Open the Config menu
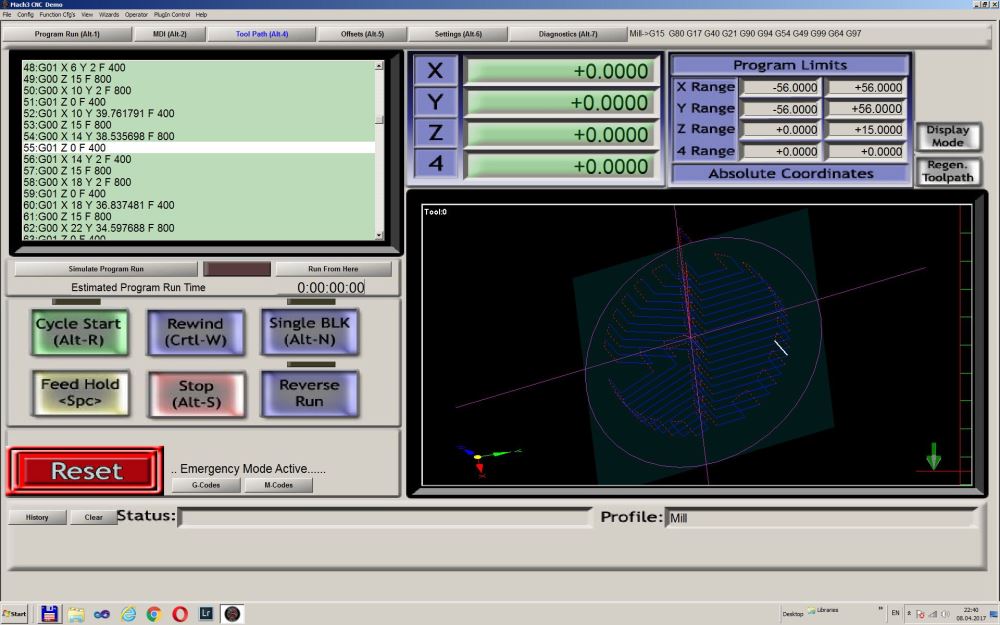The image size is (1000, 625). pos(26,14)
